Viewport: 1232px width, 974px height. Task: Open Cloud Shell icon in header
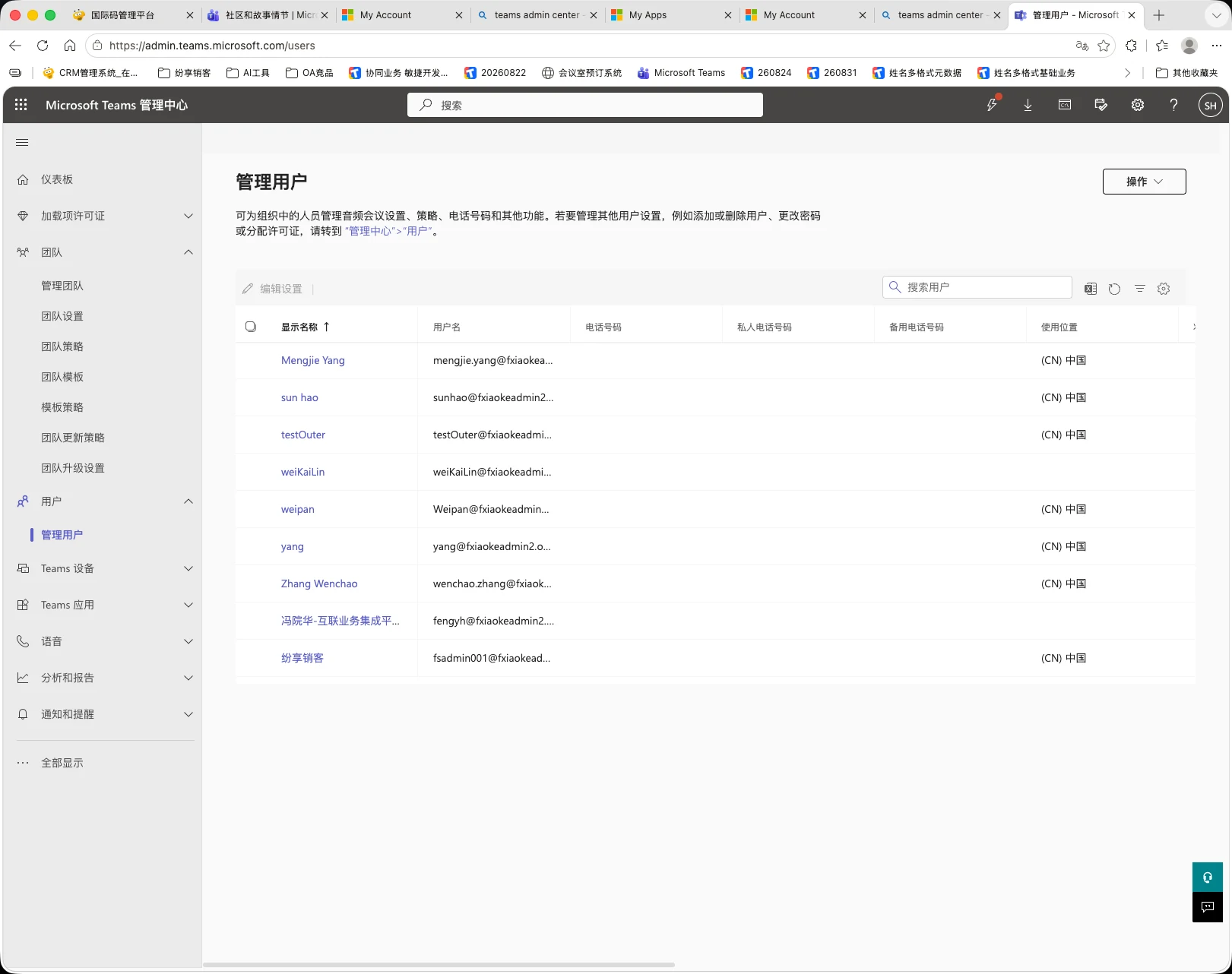[x=1065, y=105]
